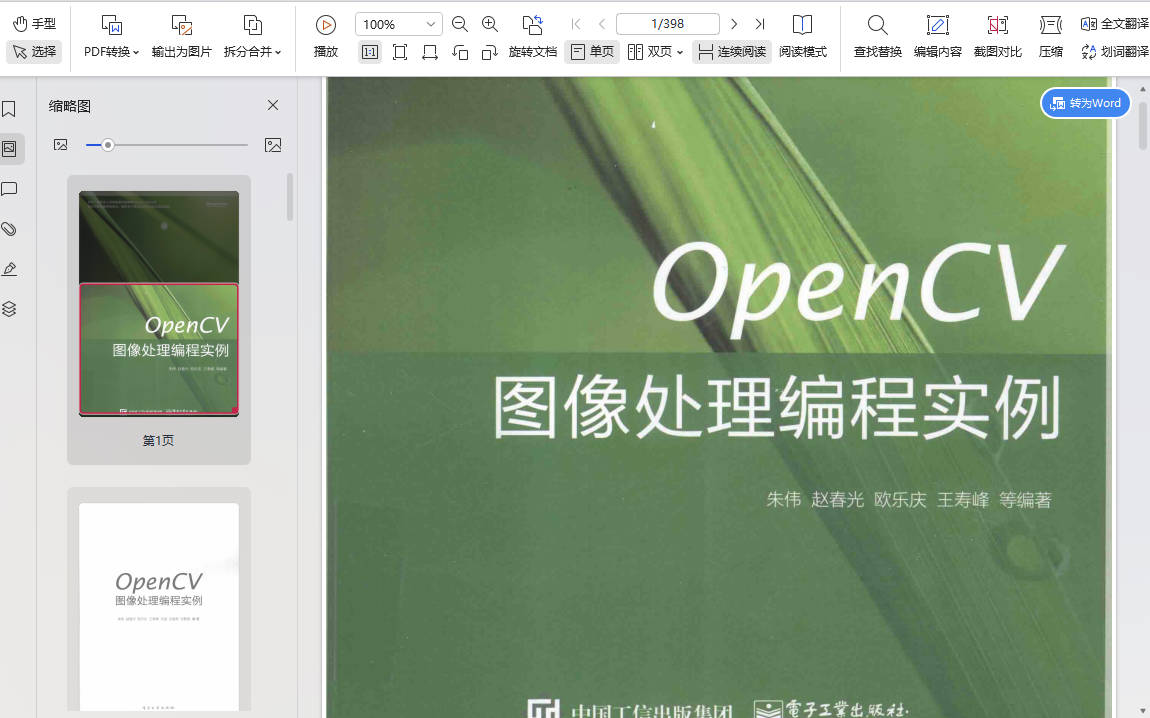Viewport: 1150px width, 718px height.
Task: Click 压缩 compress tool
Action: click(1050, 37)
